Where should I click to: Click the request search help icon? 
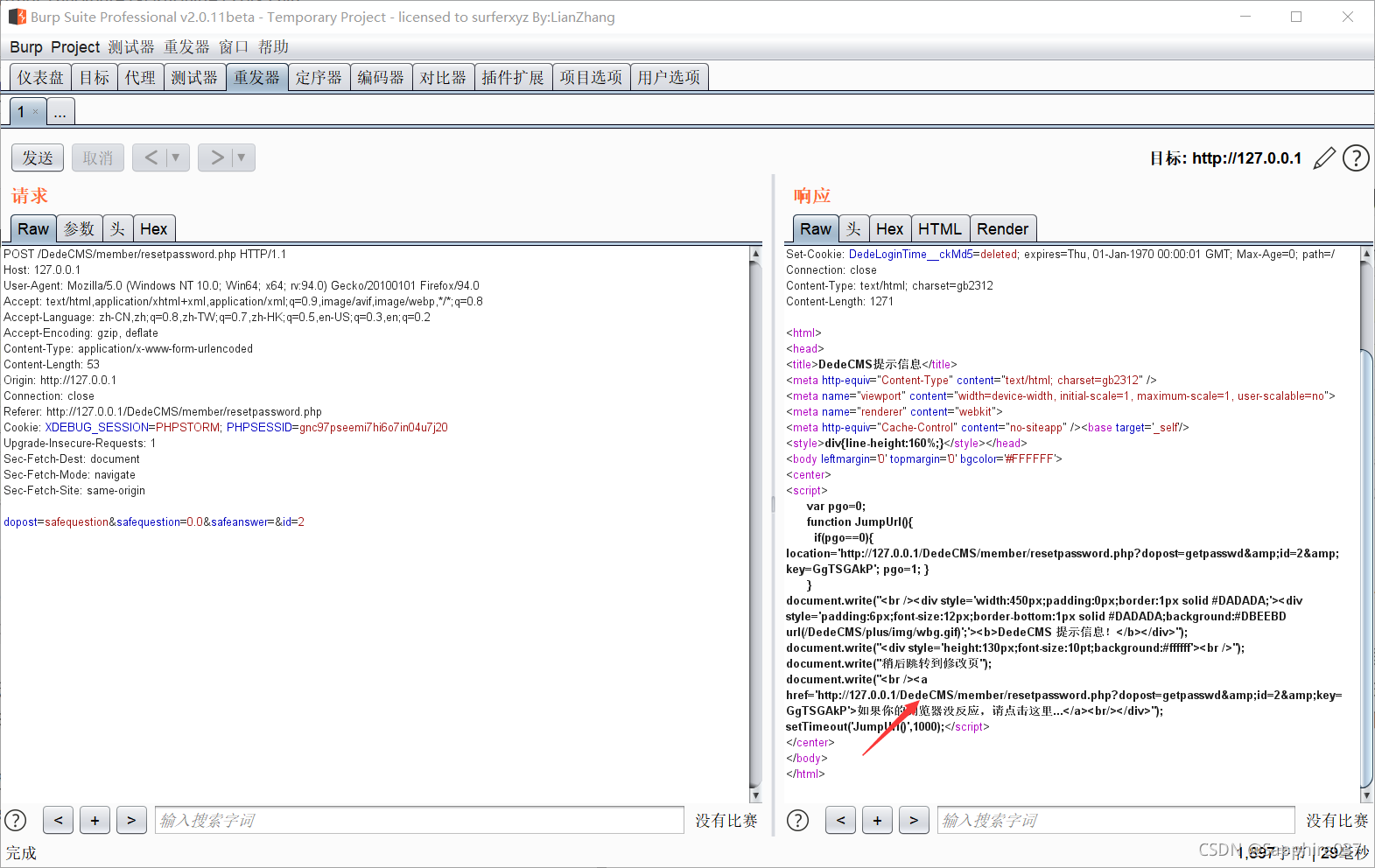click(x=16, y=821)
